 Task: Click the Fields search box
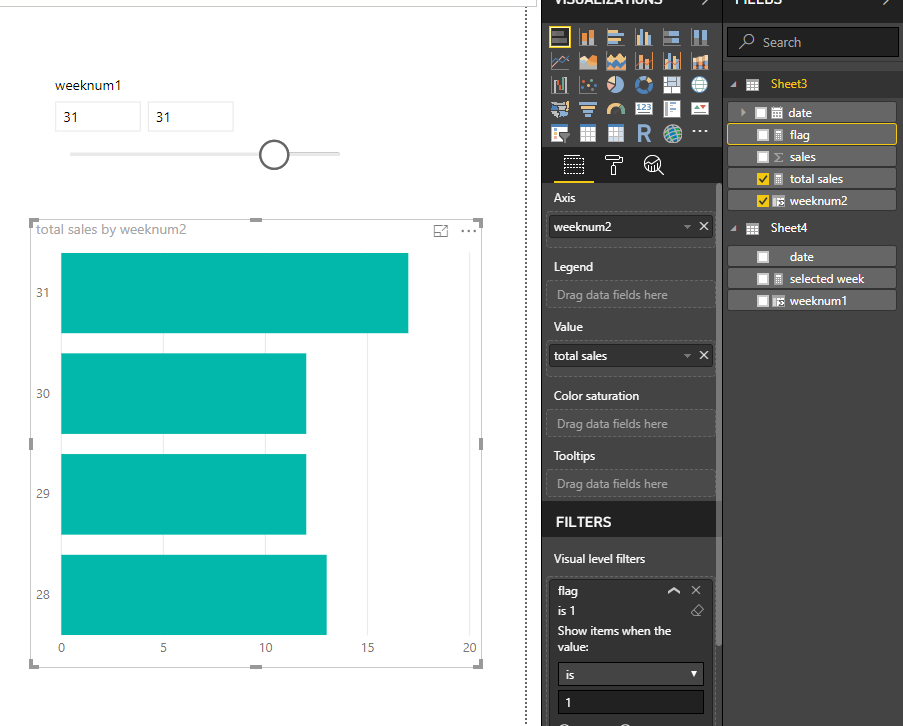[x=812, y=42]
